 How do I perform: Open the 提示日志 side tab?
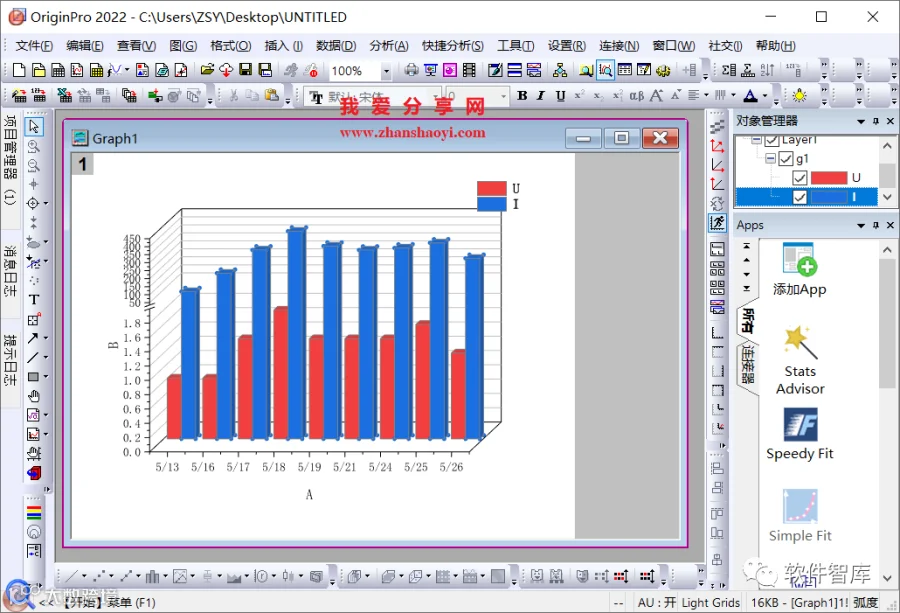click(10, 360)
